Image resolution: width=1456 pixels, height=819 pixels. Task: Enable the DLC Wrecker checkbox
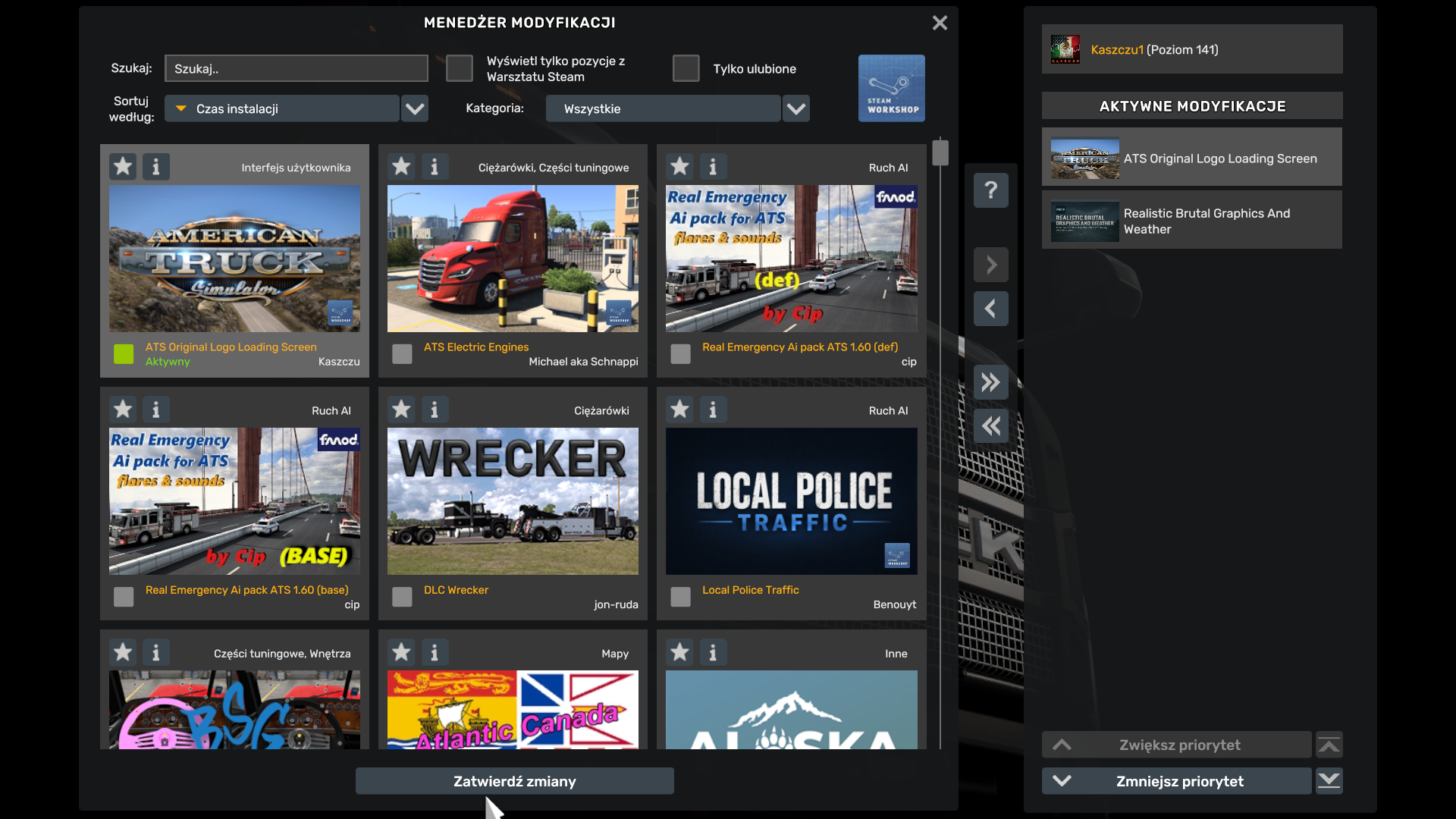(x=402, y=597)
